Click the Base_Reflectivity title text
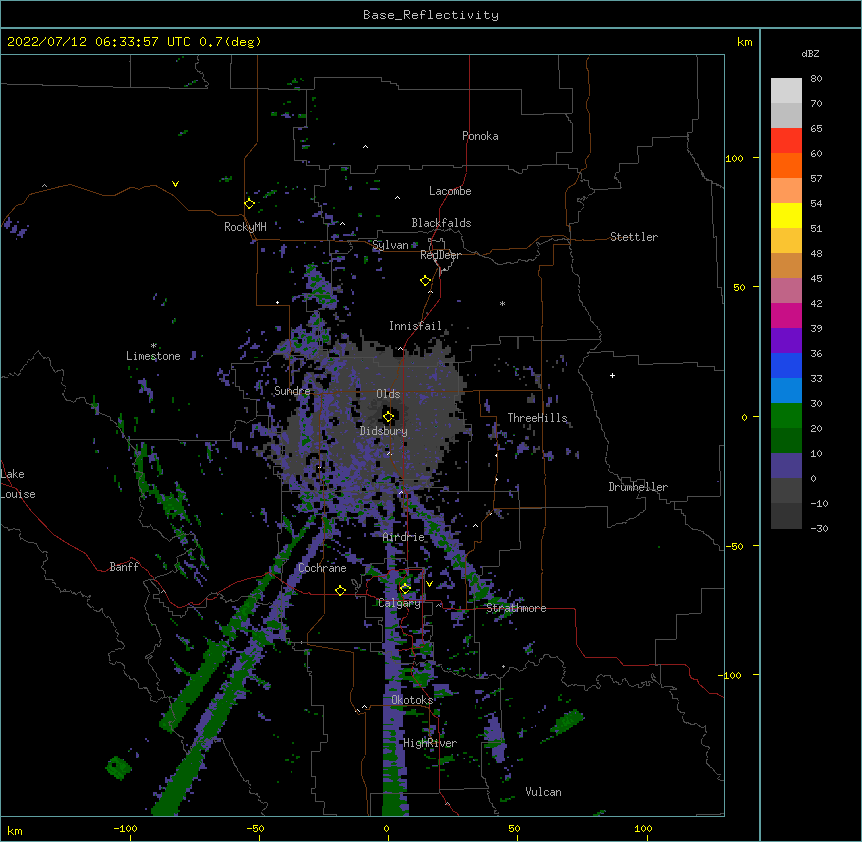The width and height of the screenshot is (862, 842). (x=430, y=15)
